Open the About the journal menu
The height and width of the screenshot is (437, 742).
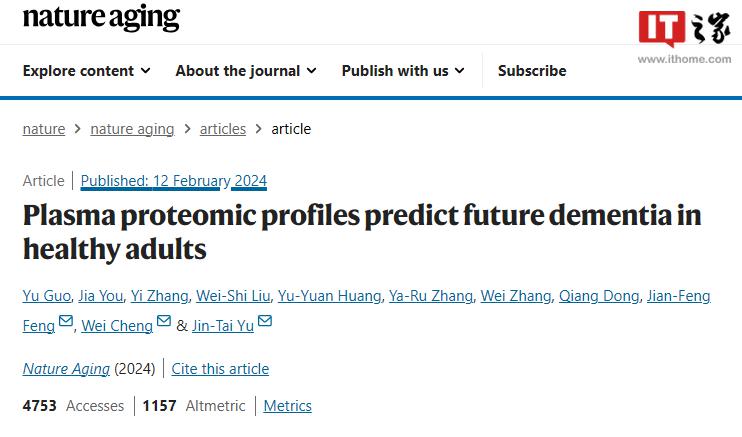point(245,70)
